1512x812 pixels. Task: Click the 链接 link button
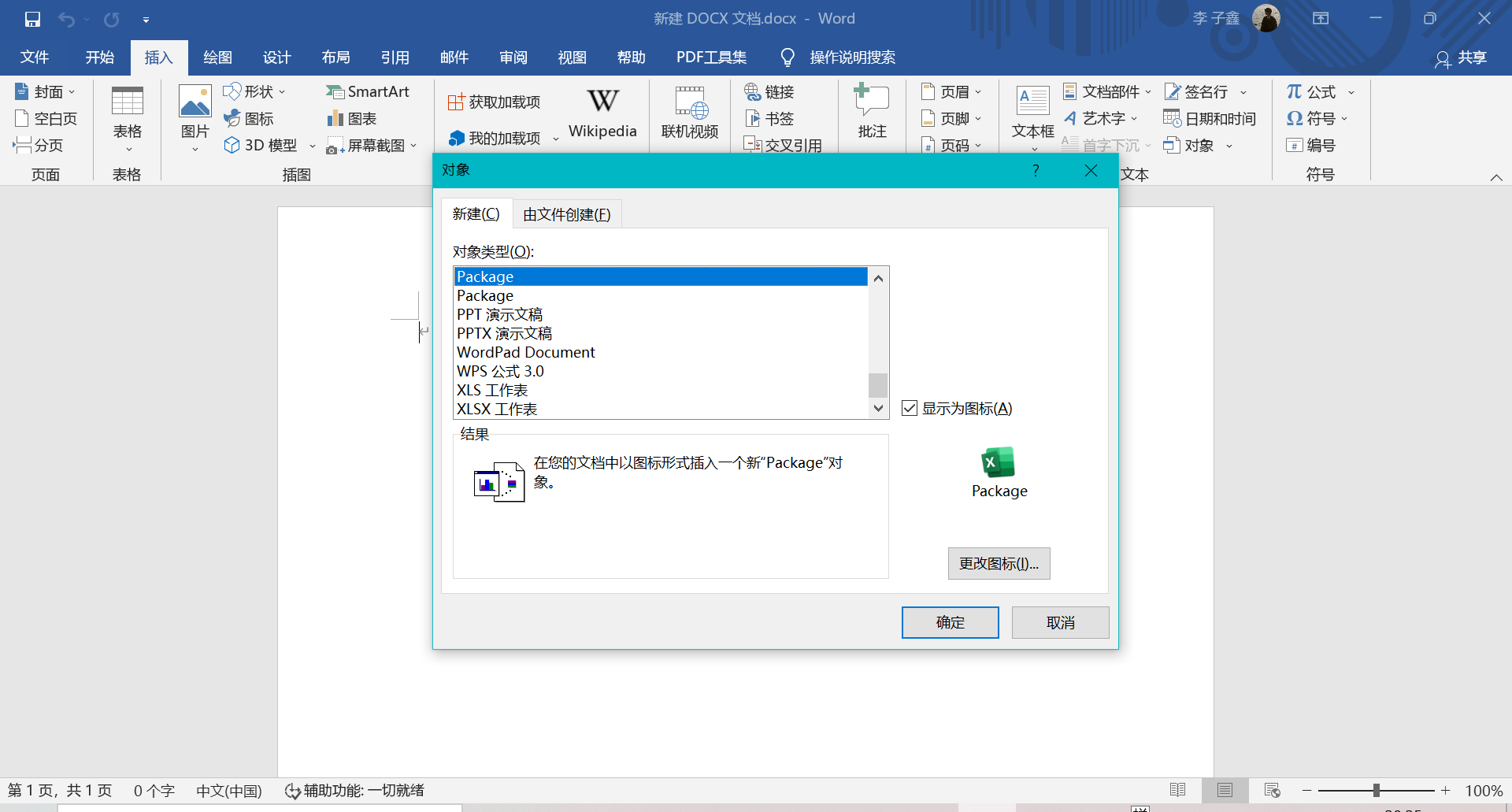769,91
